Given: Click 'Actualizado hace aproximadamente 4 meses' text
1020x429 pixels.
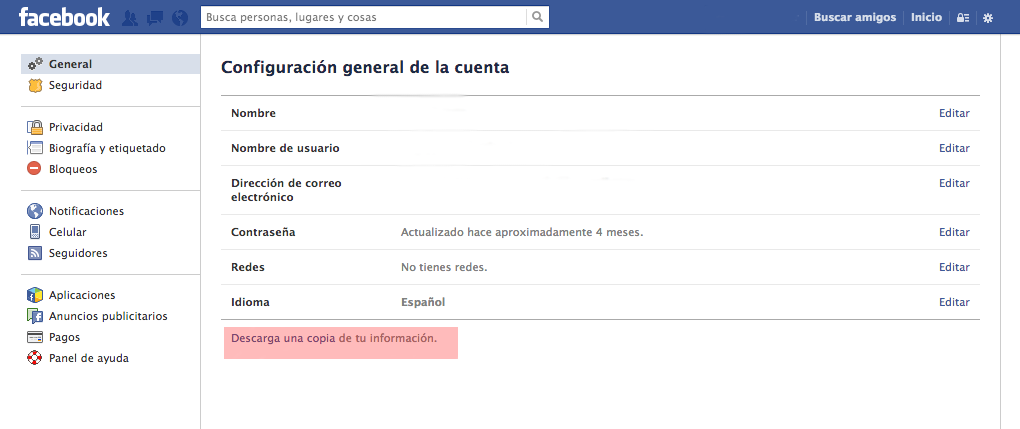Looking at the screenshot, I should tap(522, 232).
